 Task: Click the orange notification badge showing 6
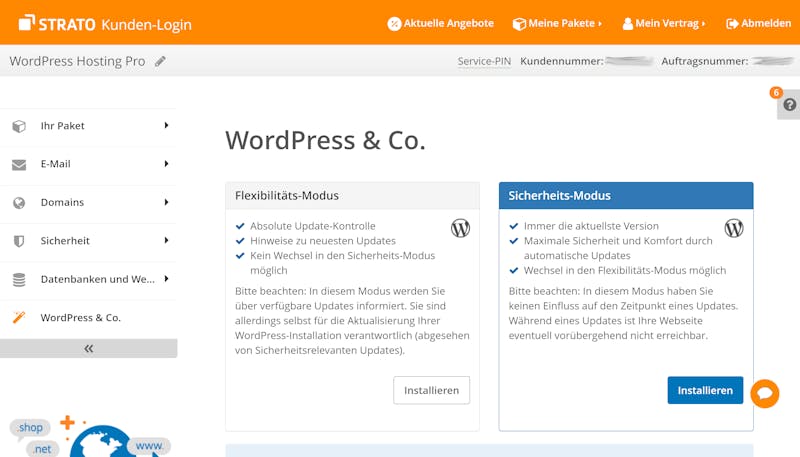(x=776, y=92)
